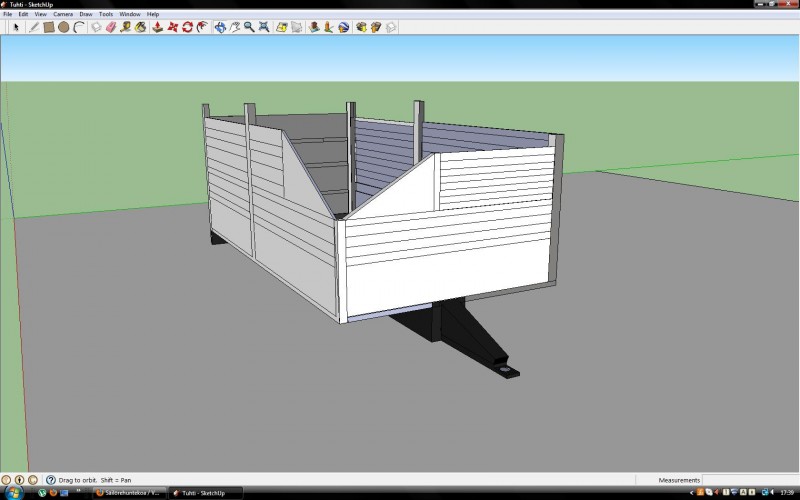
Task: Click the Instructor help question icon
Action: click(x=51, y=480)
